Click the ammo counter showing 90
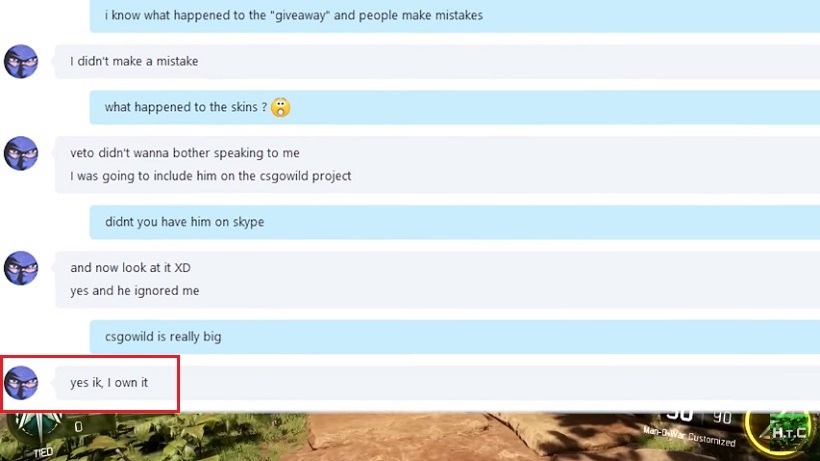820x461 pixels. [722, 418]
